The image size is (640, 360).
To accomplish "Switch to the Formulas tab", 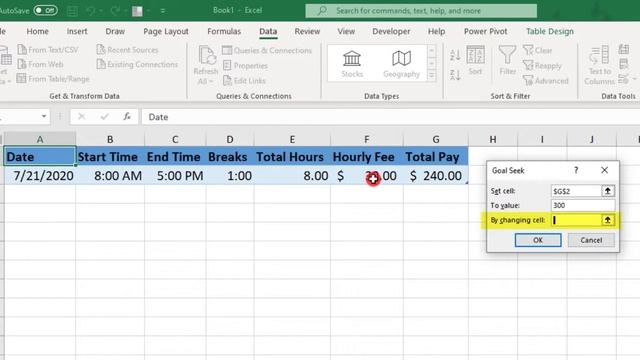I will click(224, 31).
